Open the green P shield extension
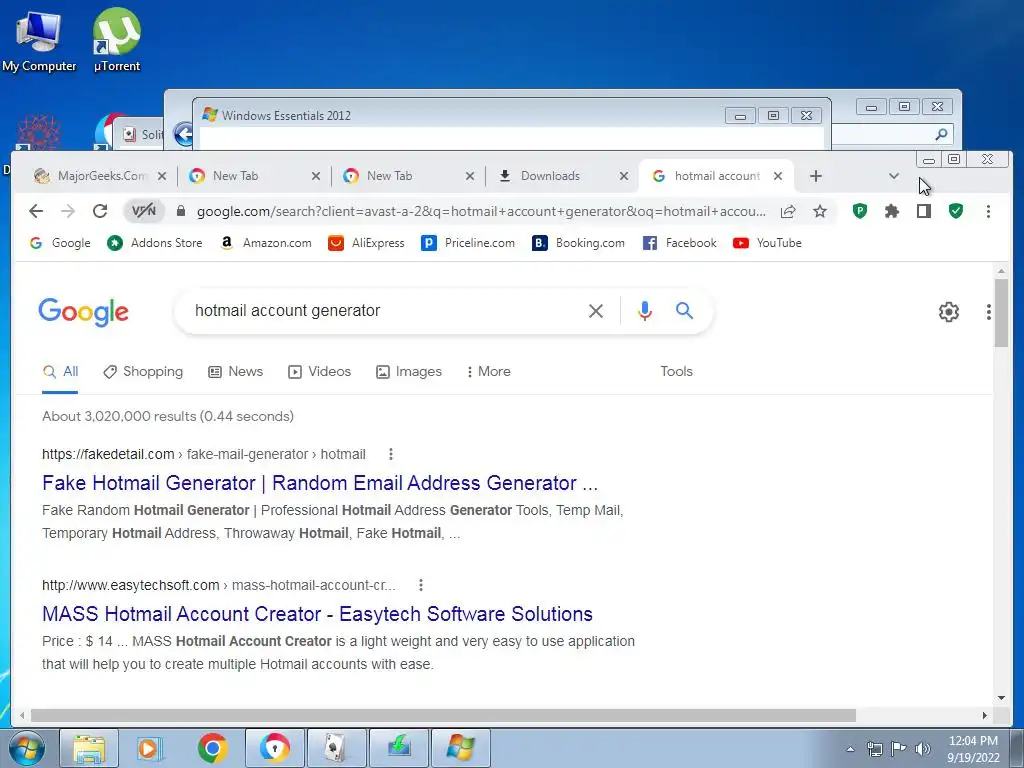Image resolution: width=1024 pixels, height=768 pixels. click(859, 211)
